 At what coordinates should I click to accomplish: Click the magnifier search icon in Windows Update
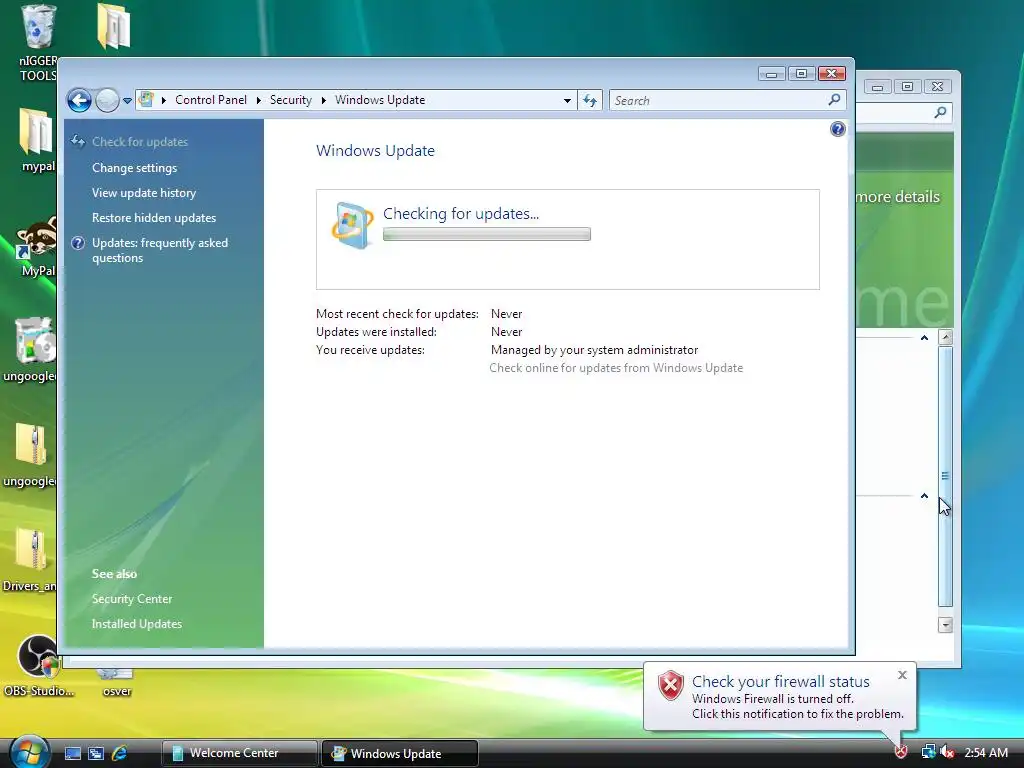tap(835, 100)
